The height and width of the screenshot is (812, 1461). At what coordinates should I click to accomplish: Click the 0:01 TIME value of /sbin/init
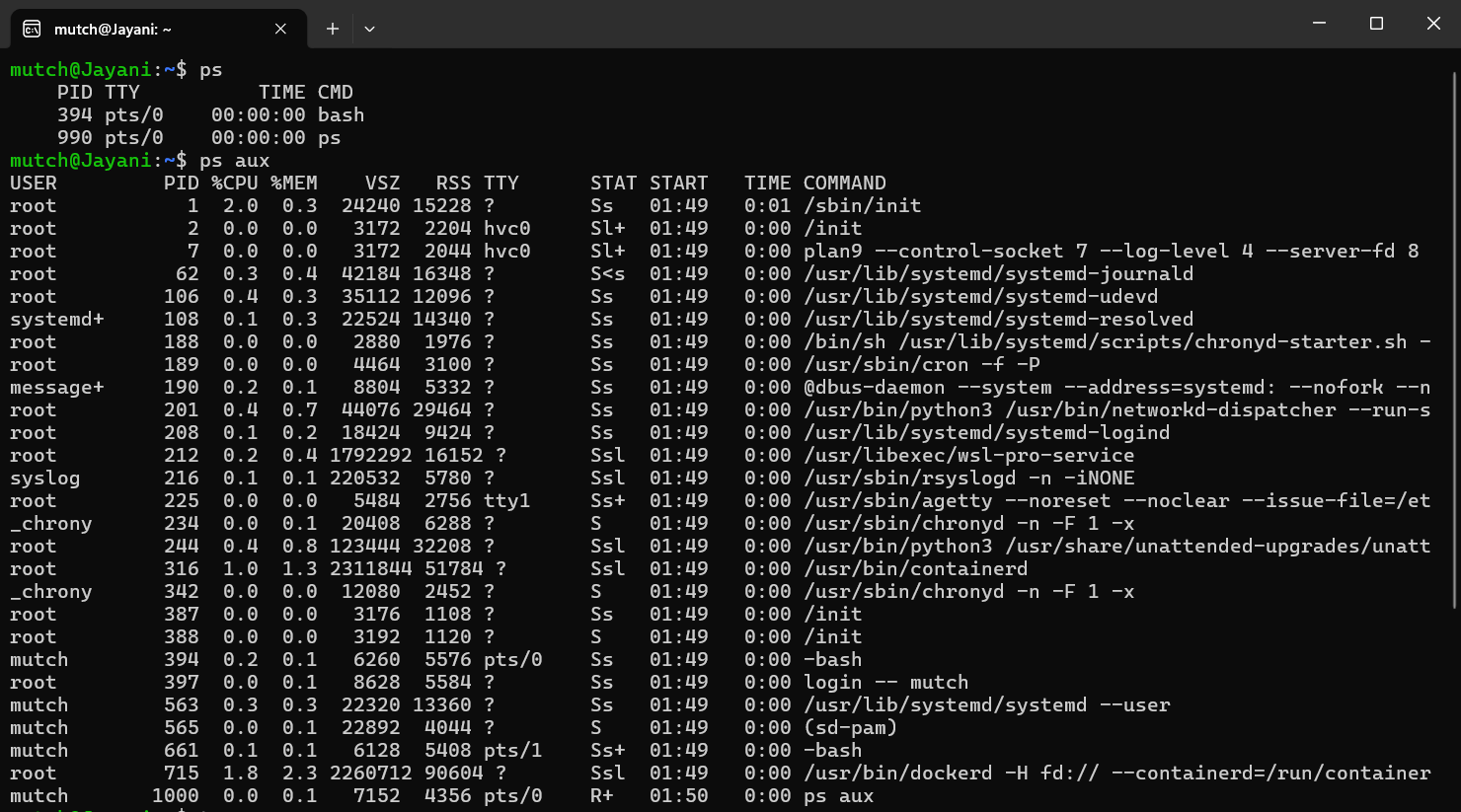tap(768, 206)
